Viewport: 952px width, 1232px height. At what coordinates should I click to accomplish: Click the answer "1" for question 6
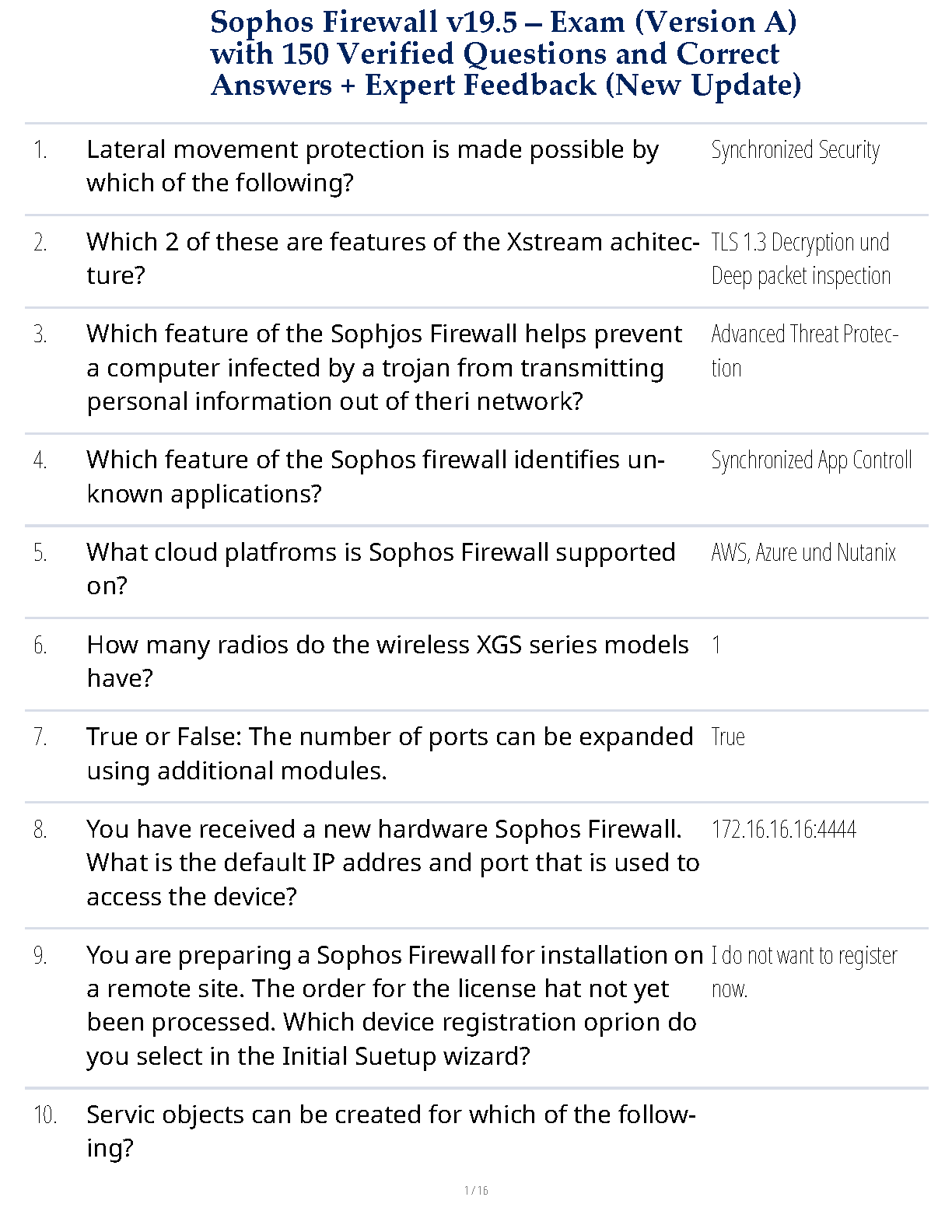pyautogui.click(x=716, y=645)
